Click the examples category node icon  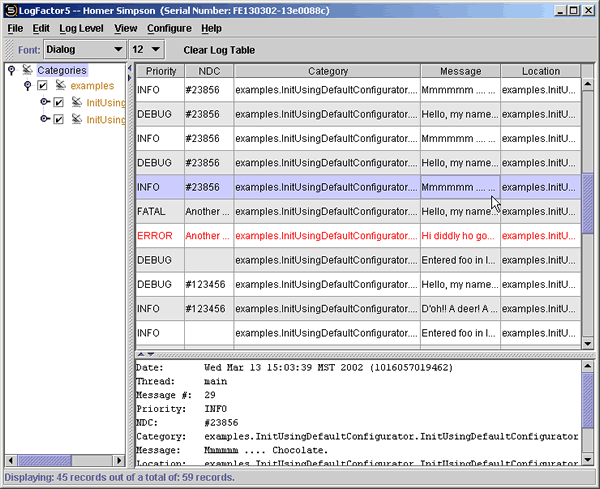(59, 86)
